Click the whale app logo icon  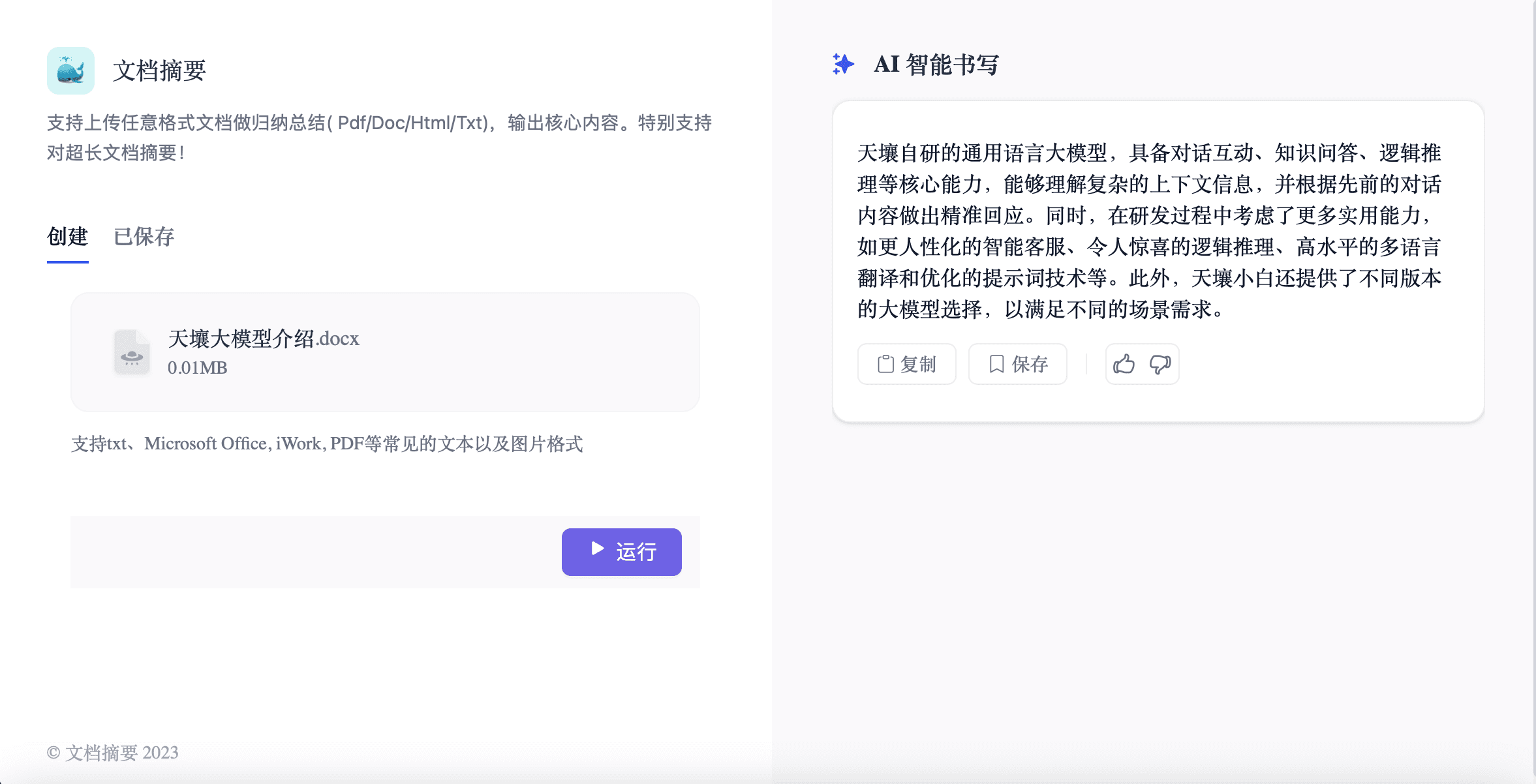coord(70,70)
